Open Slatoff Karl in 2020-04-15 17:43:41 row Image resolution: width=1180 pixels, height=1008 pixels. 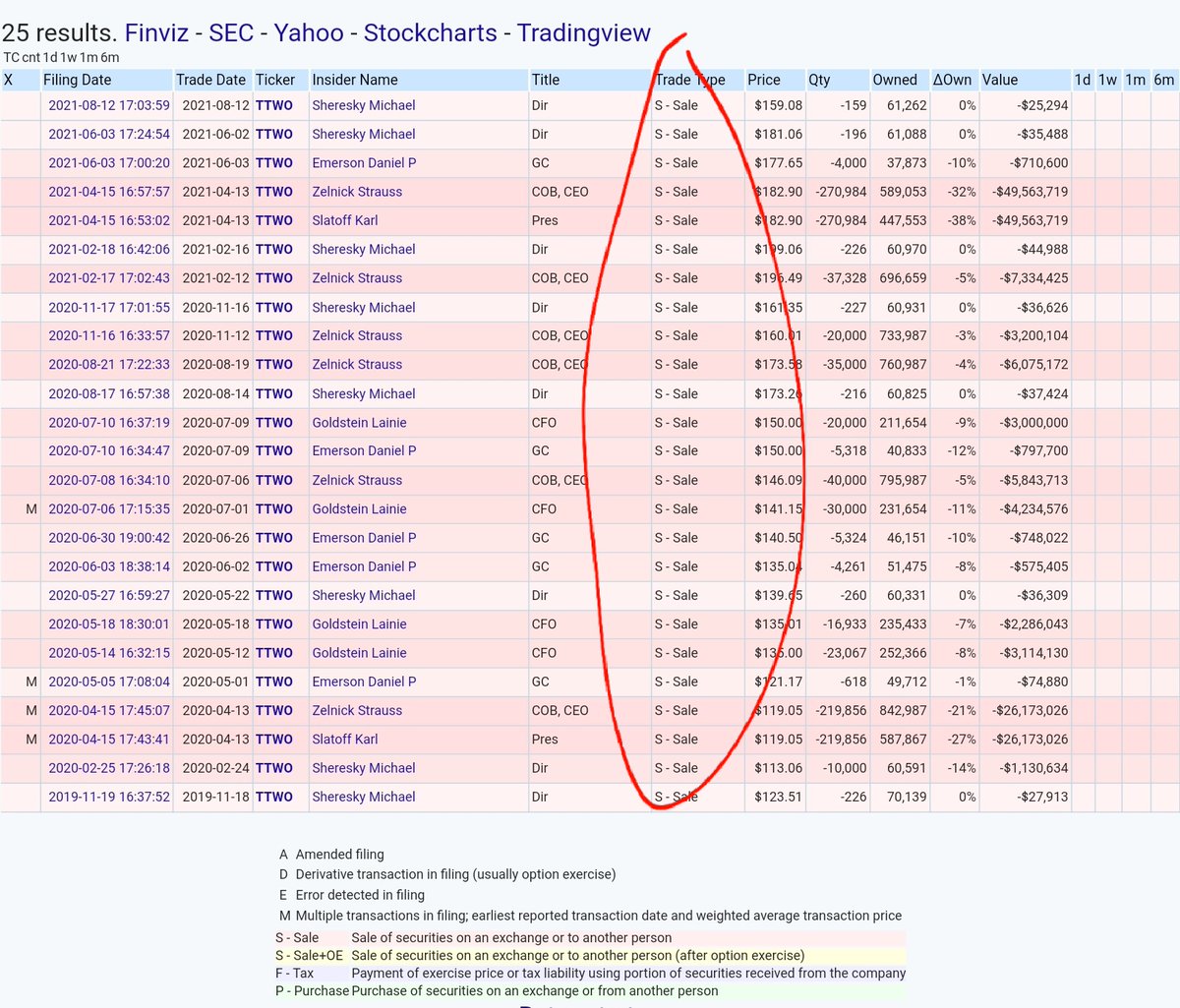tap(345, 739)
